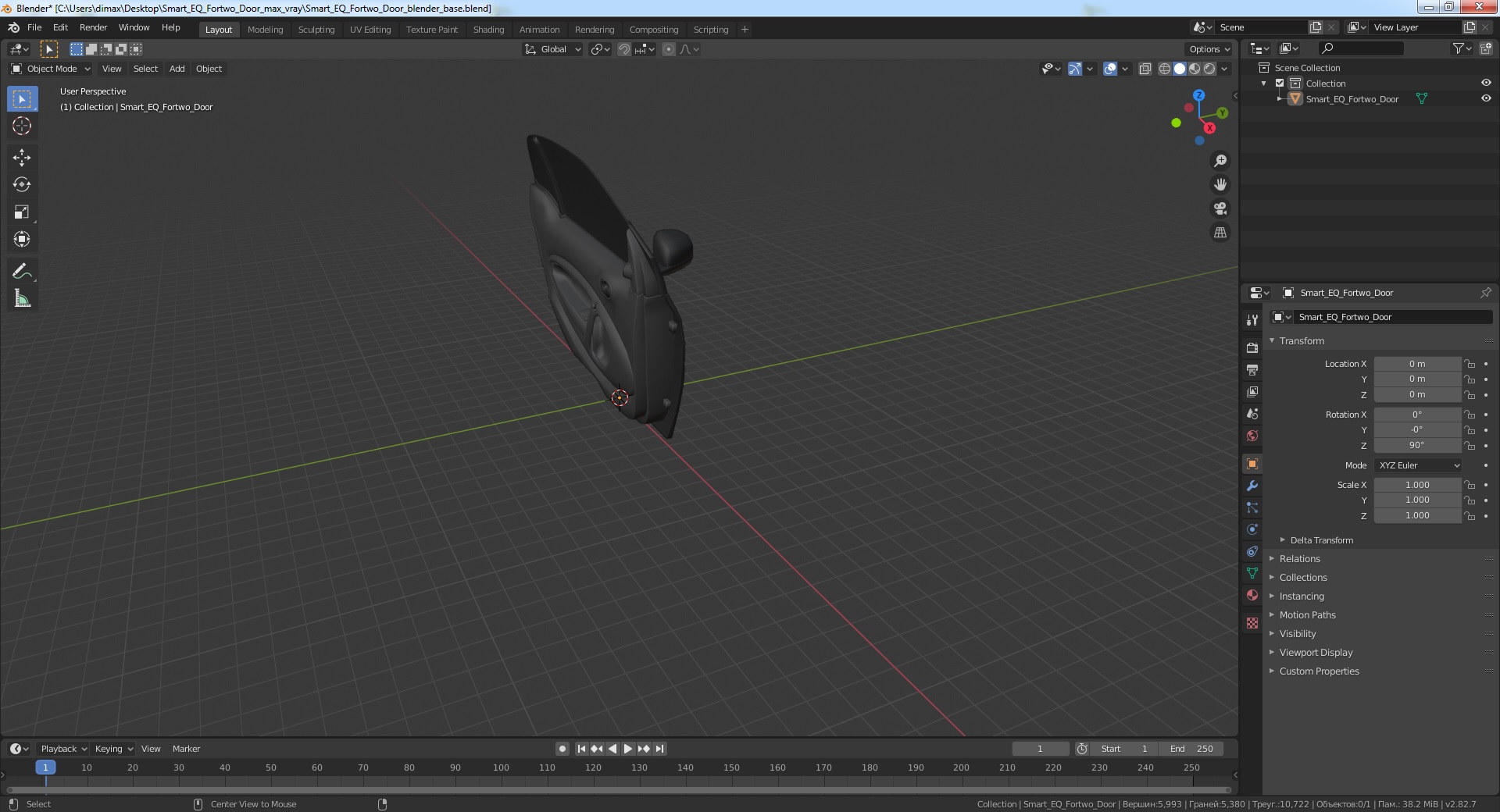Viewport: 1500px width, 812px height.
Task: Open the Physics properties tab
Action: click(x=1252, y=529)
